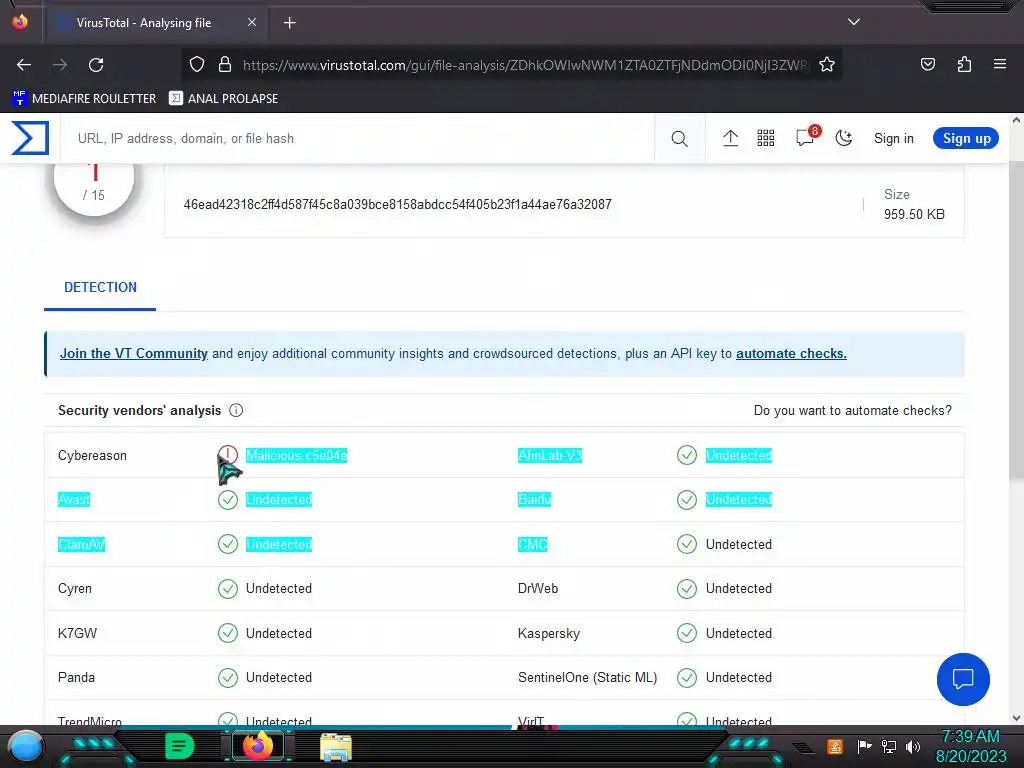Click the Cybereason vendor name

click(92, 455)
